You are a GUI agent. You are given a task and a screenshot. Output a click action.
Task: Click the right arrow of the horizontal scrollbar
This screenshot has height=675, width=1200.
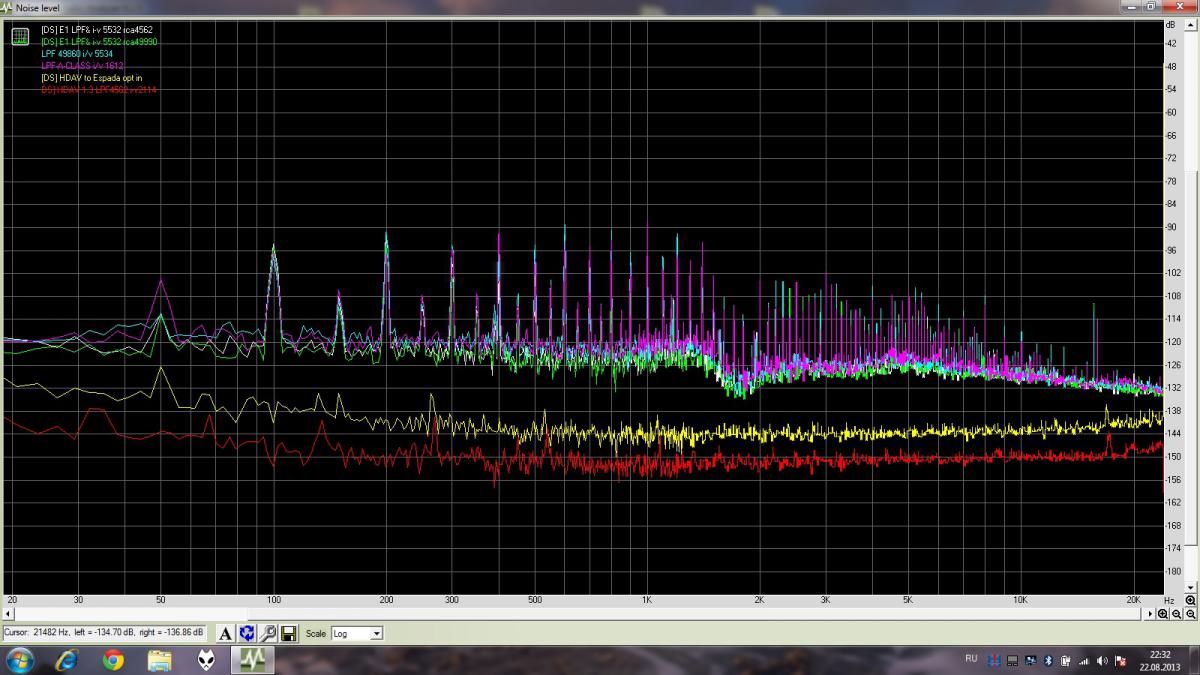point(1150,613)
